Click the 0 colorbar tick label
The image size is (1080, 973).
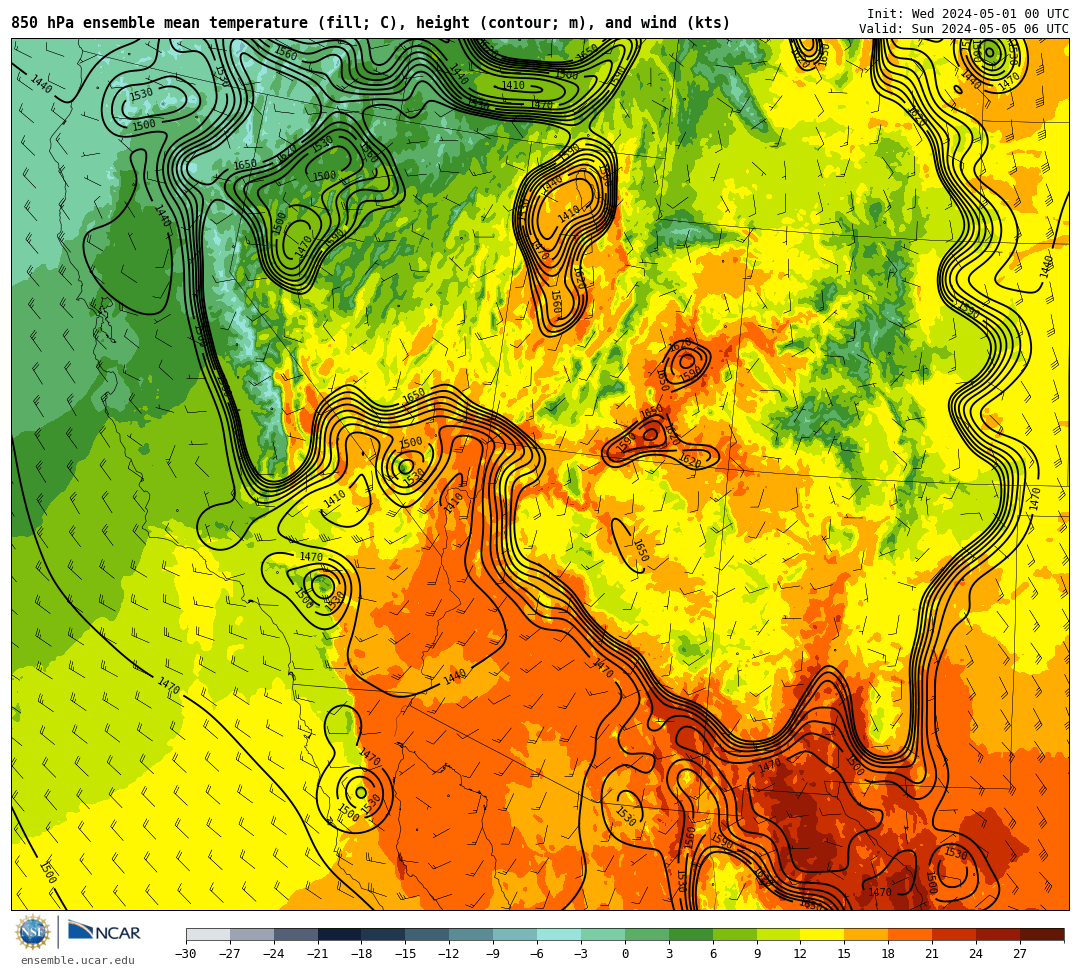pyautogui.click(x=625, y=954)
